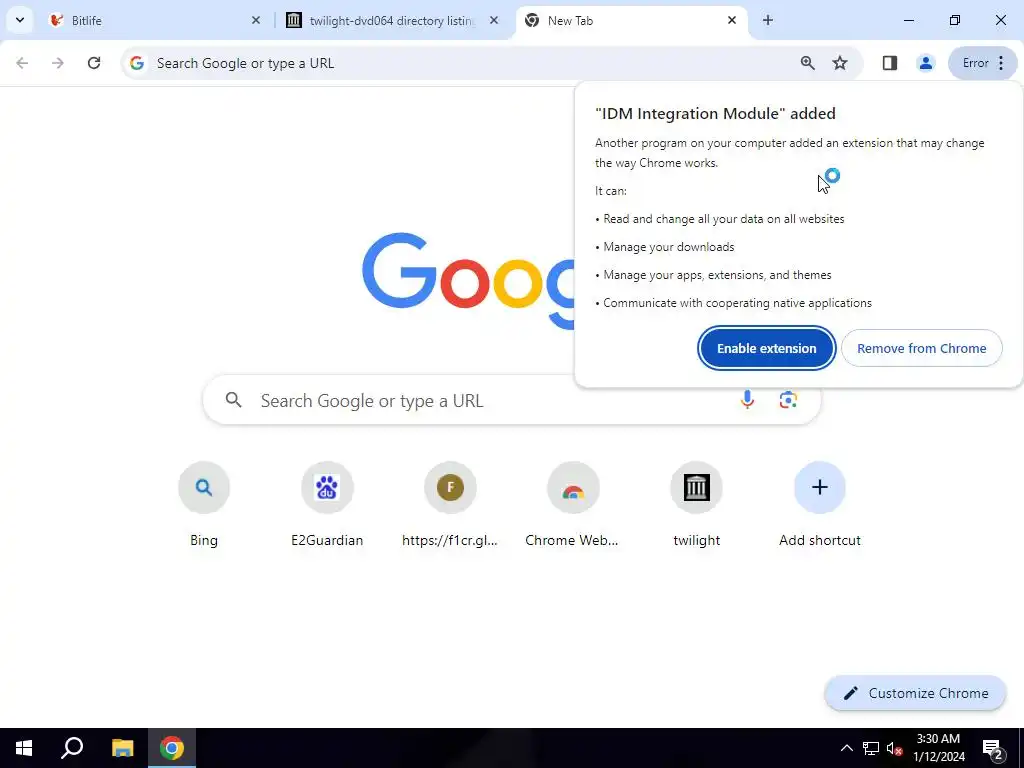Image resolution: width=1024 pixels, height=768 pixels.
Task: Click 'Communicate with cooperating native applications' text
Action: point(737,303)
